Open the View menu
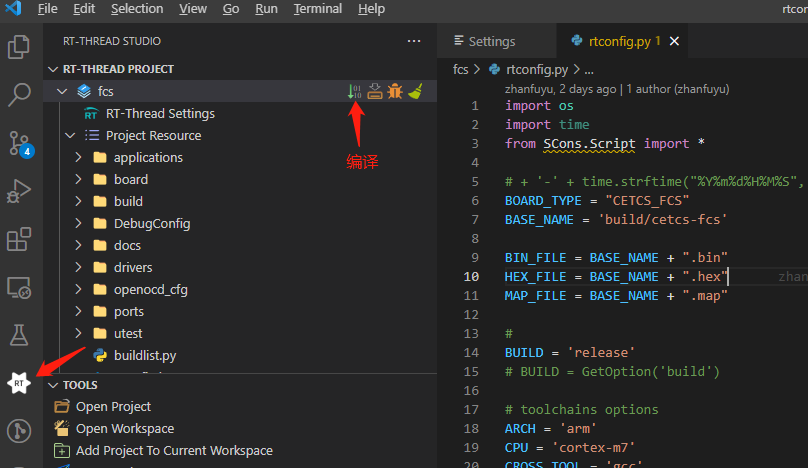 [x=193, y=9]
